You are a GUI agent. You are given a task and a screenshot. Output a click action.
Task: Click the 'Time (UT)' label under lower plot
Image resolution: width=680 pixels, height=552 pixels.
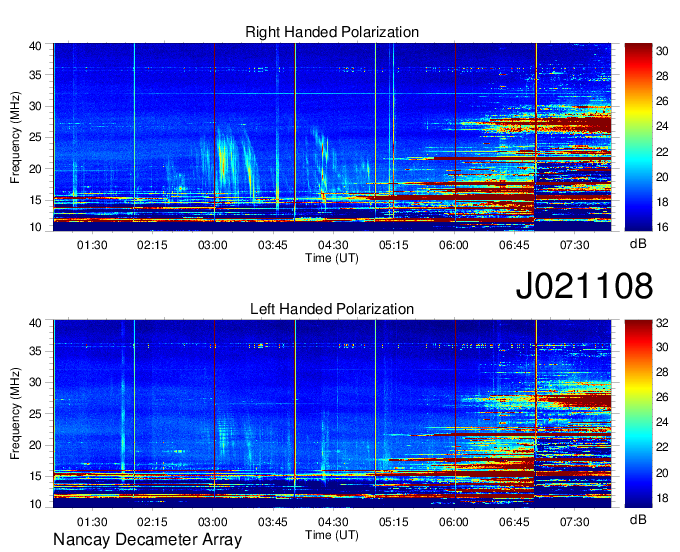coord(332,535)
